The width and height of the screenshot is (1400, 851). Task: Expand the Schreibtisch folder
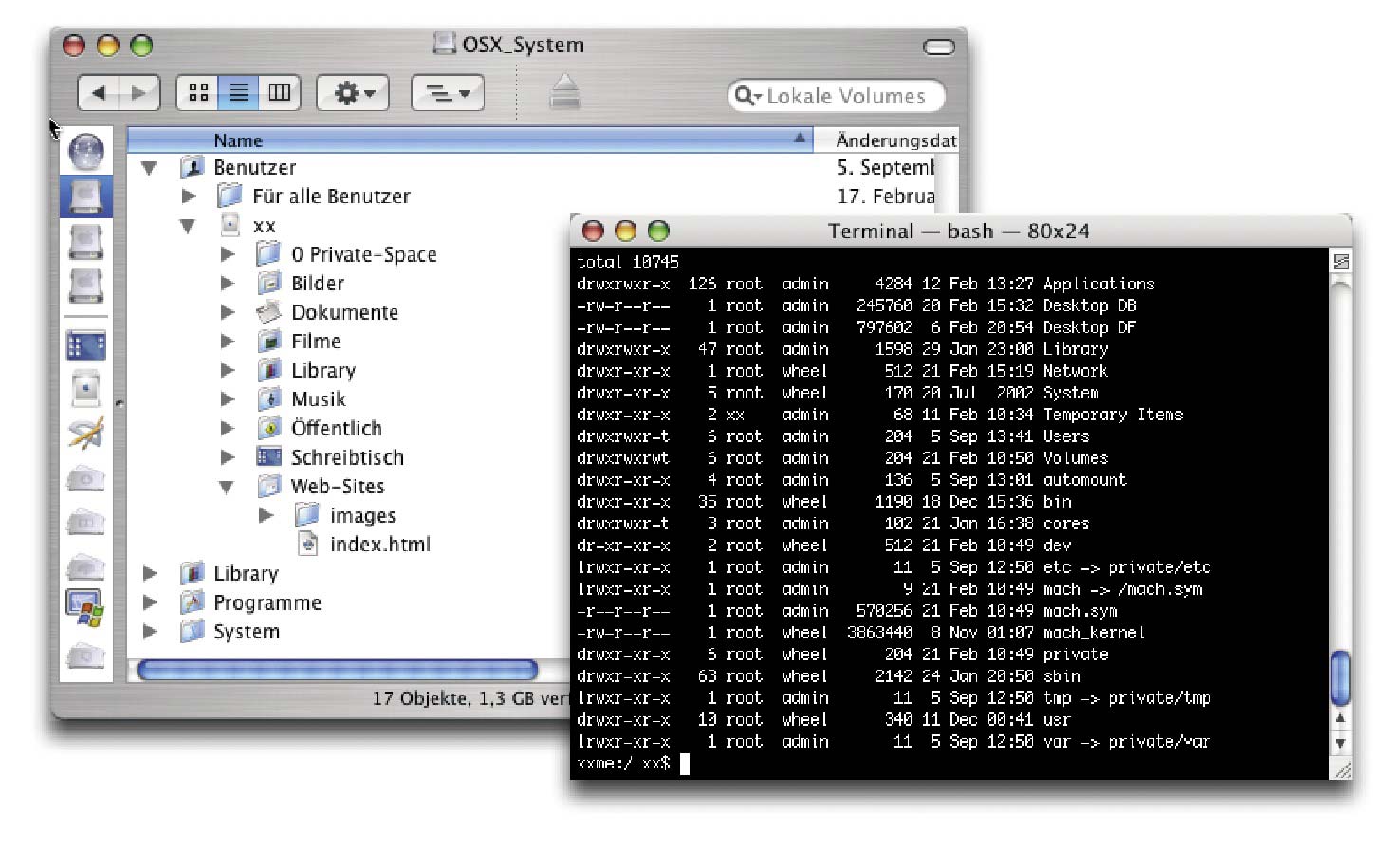tap(228, 456)
